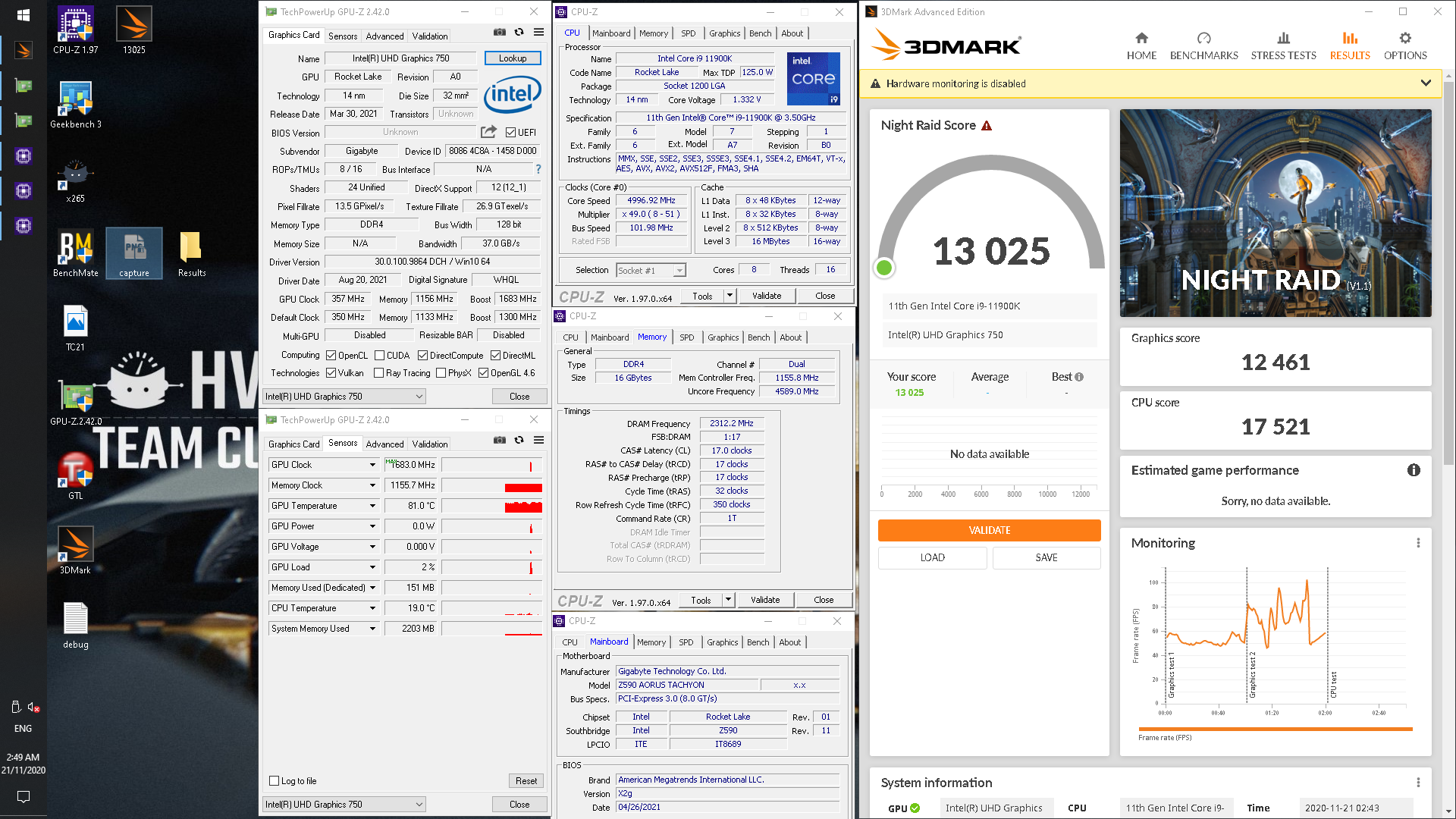1456x819 pixels.
Task: Click Reset button in GPU-Z sensors window
Action: click(x=526, y=781)
